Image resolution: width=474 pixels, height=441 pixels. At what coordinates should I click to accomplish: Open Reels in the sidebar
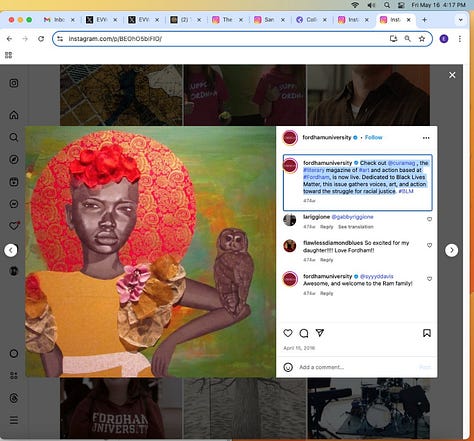tap(14, 182)
